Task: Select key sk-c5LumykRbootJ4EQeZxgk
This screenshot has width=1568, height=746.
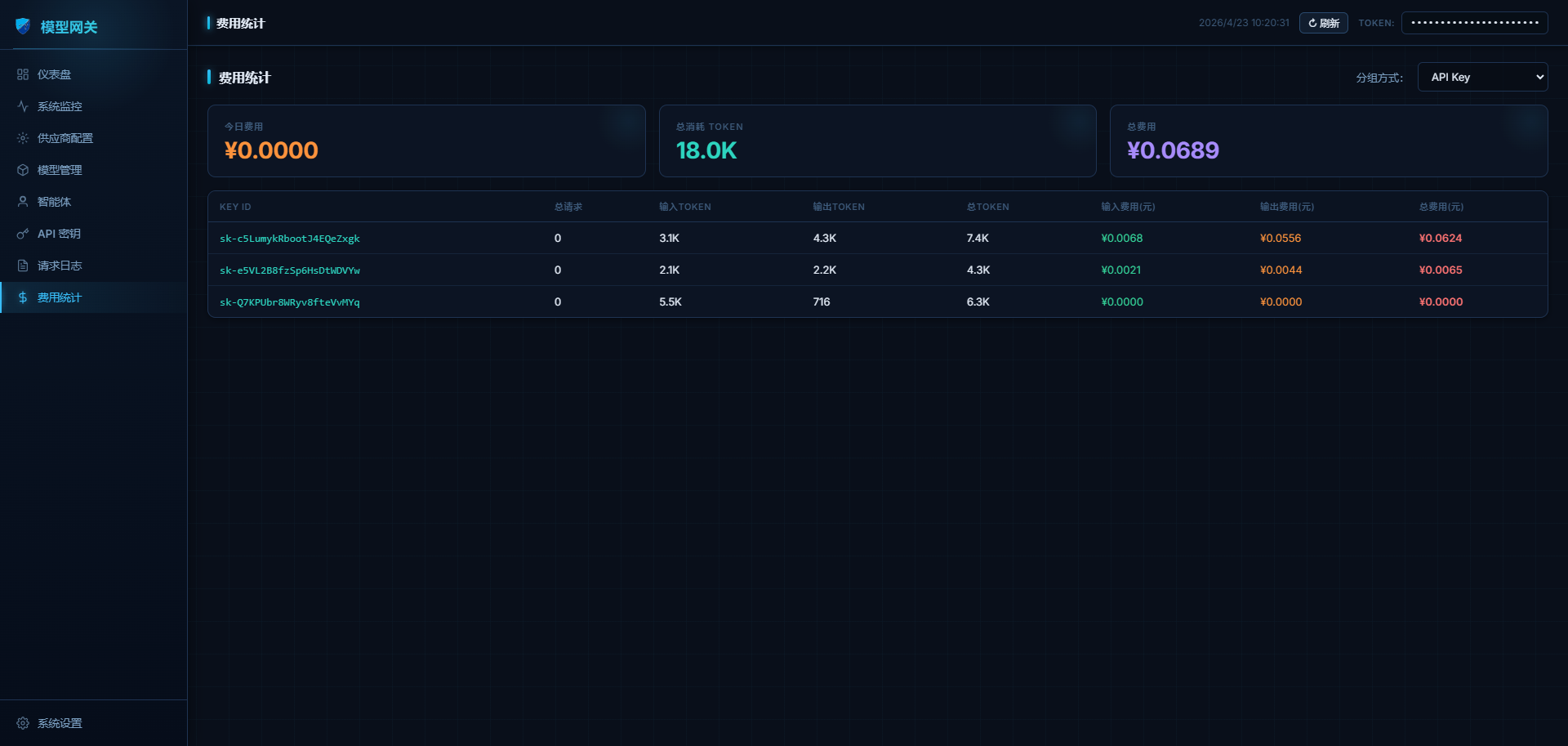Action: click(290, 239)
